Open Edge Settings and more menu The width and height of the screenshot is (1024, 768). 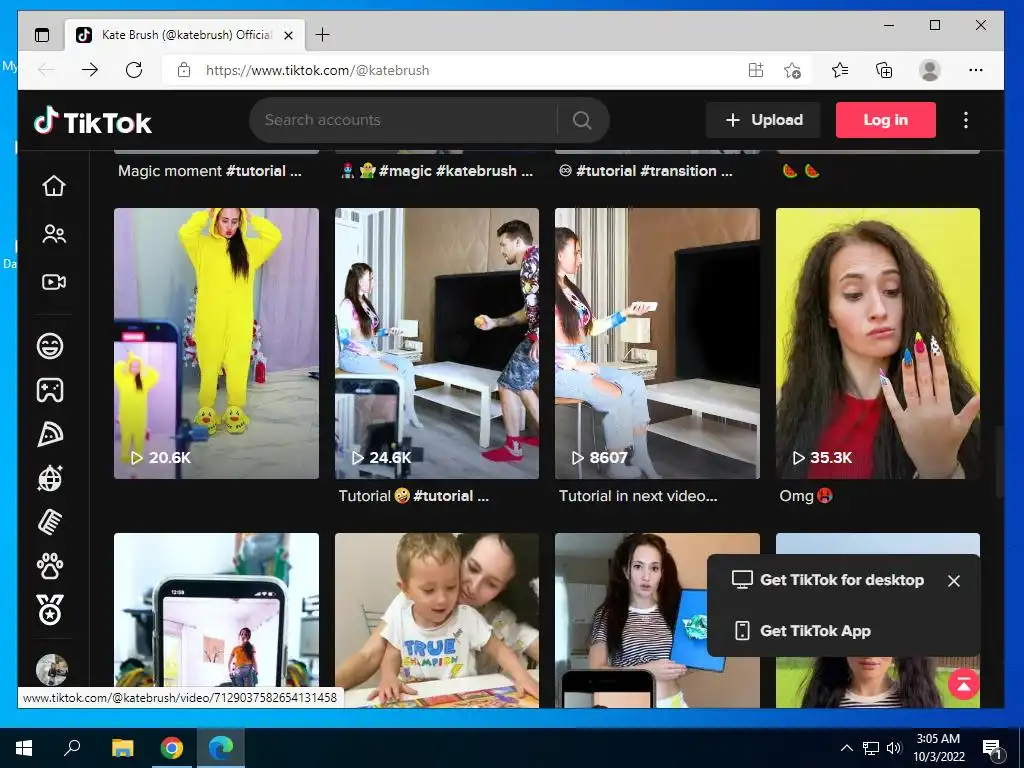pyautogui.click(x=976, y=70)
